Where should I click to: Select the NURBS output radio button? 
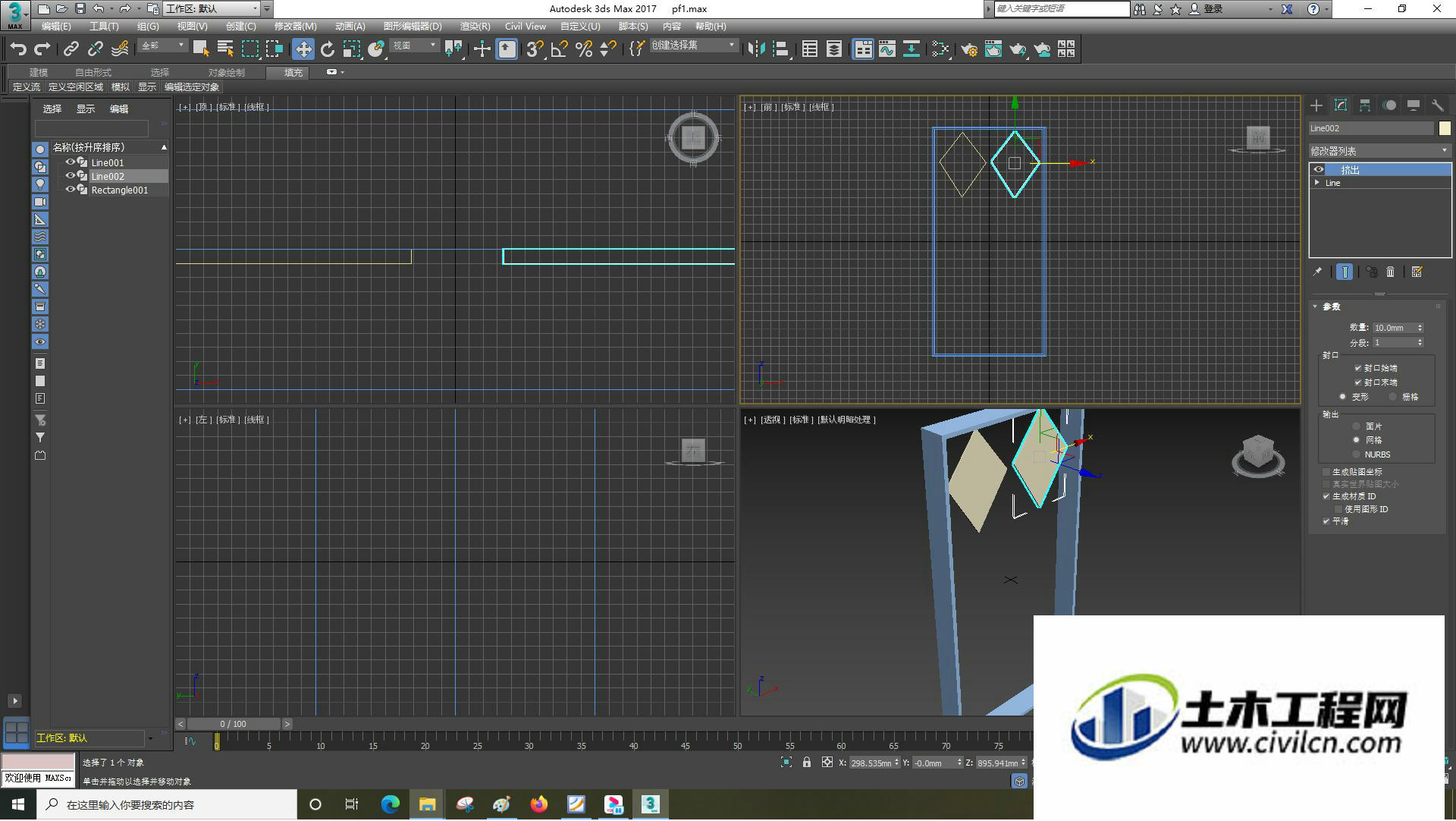pos(1356,455)
